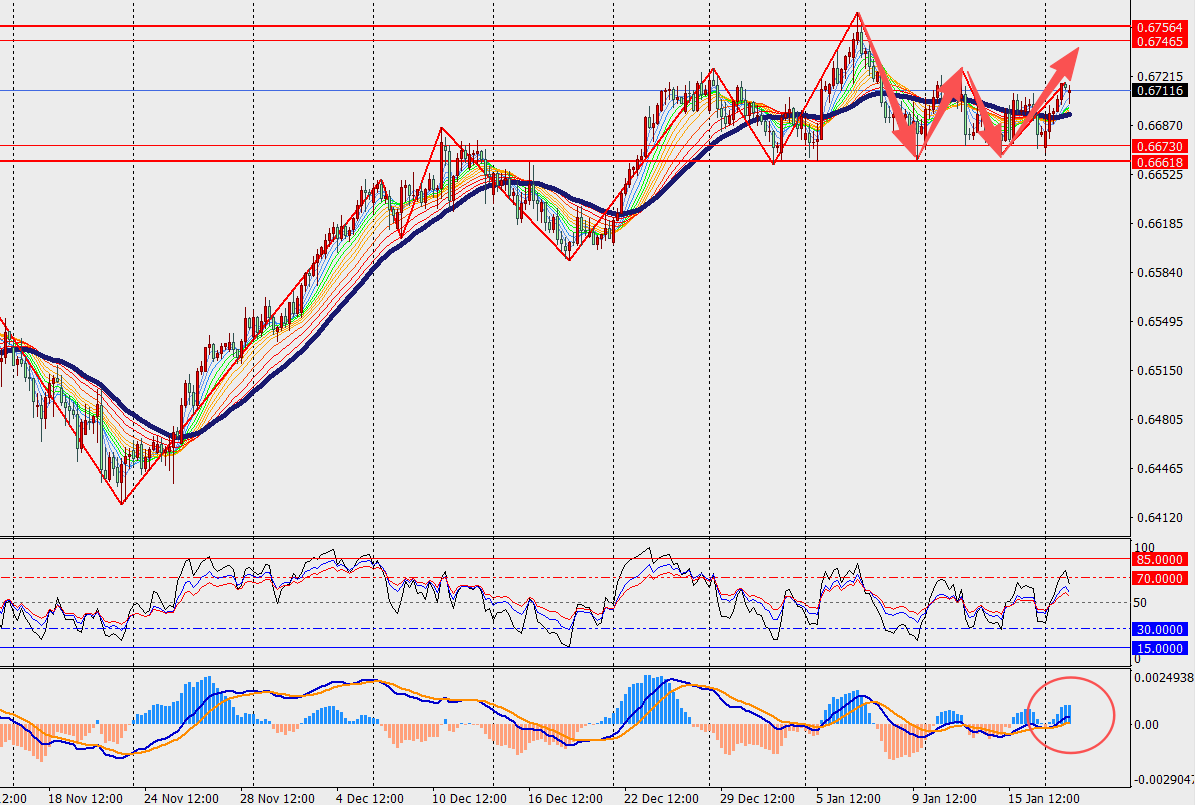Screen dimensions: 1195x805
Task: Select the upward red arrow at chart's right edge
Action: click(x=1062, y=68)
